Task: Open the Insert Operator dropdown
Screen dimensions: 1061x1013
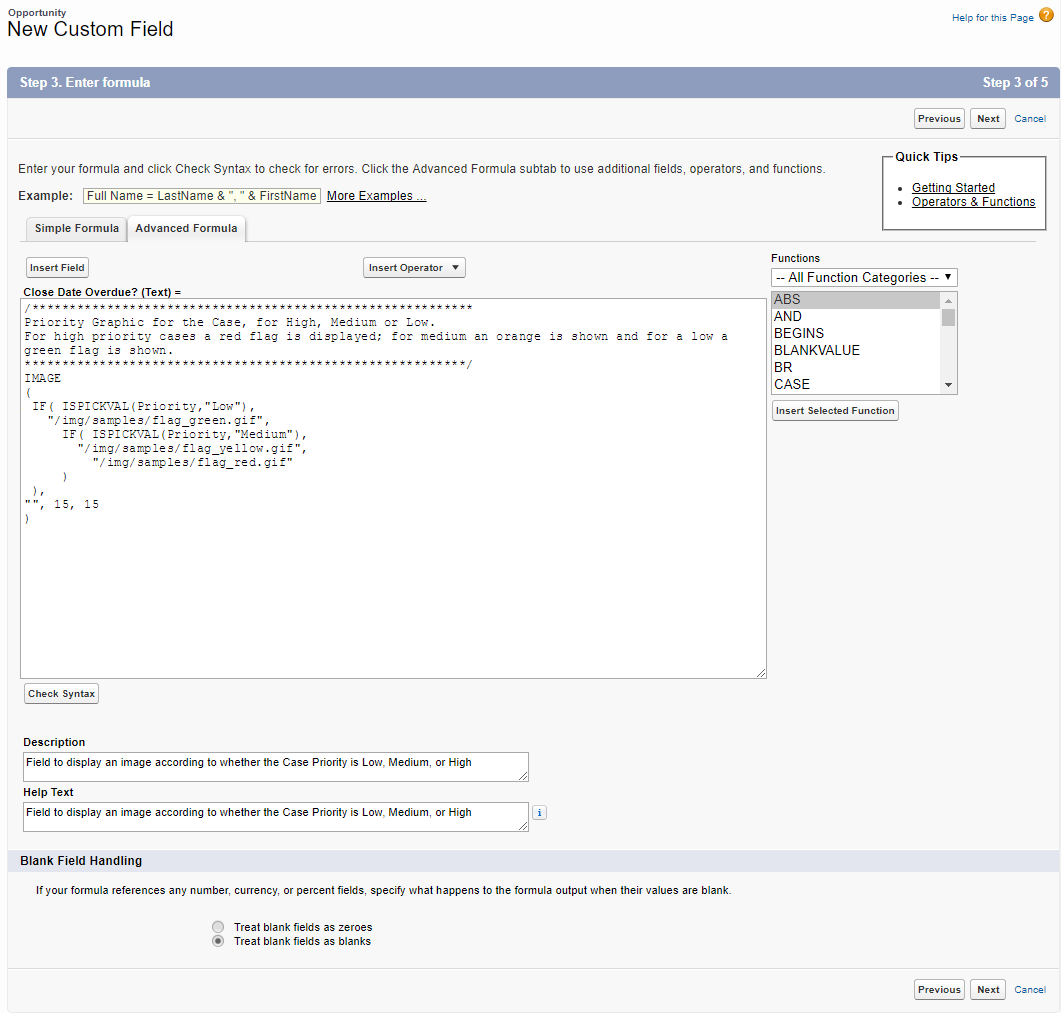Action: pos(414,268)
